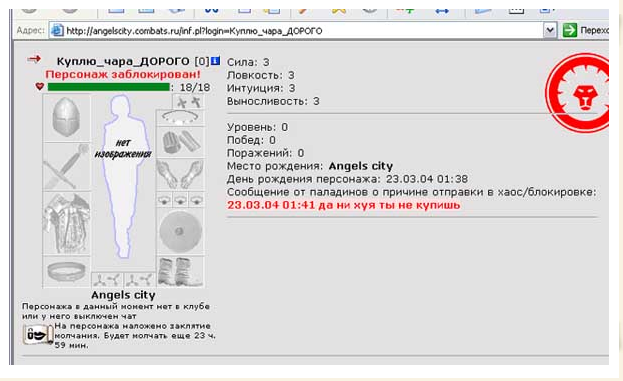Select the left slot below the character figure
Image resolution: width=623 pixels, height=381 pixels.
(x=107, y=280)
